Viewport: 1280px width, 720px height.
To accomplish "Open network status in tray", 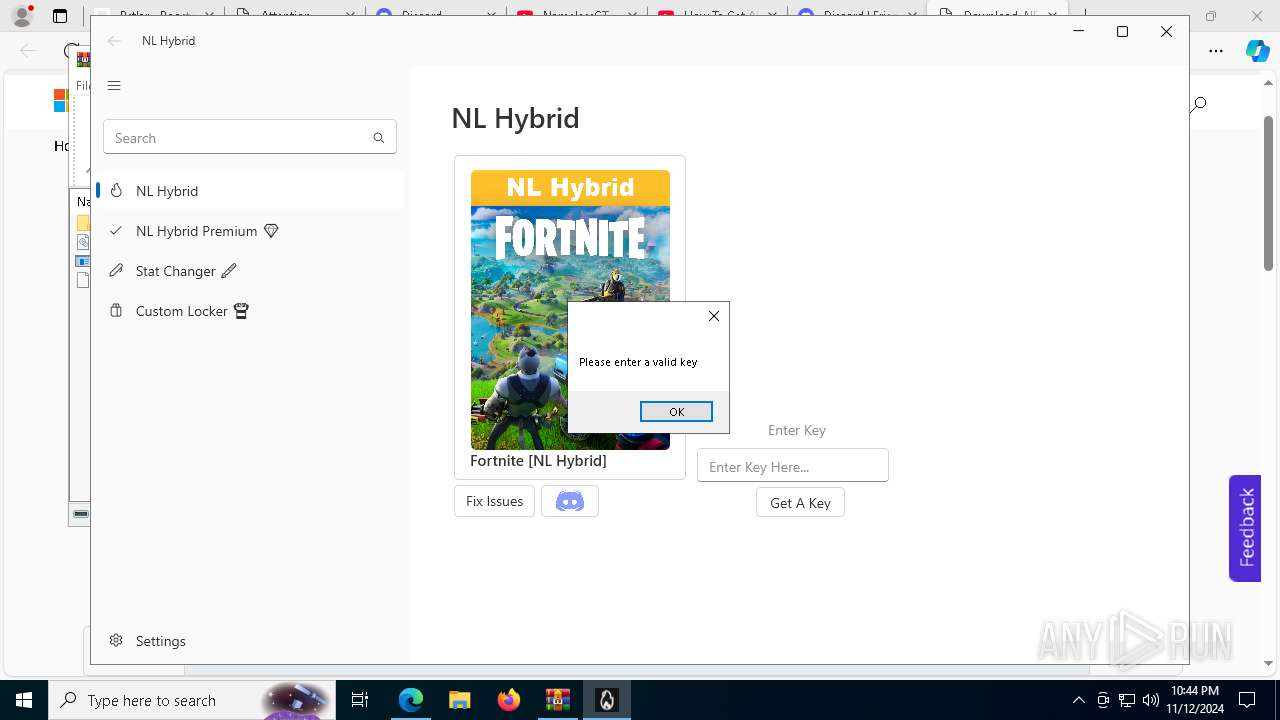I will click(x=1127, y=700).
